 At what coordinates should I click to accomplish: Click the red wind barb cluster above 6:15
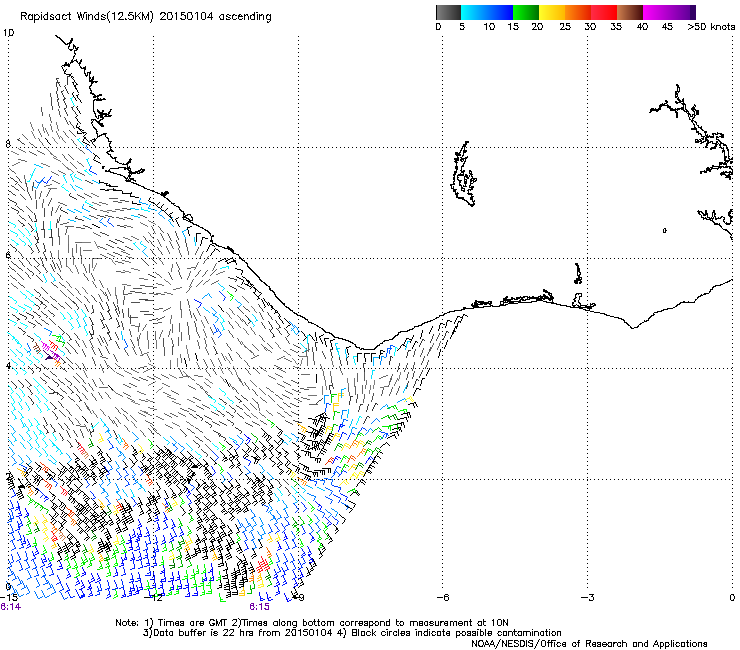[x=264, y=564]
